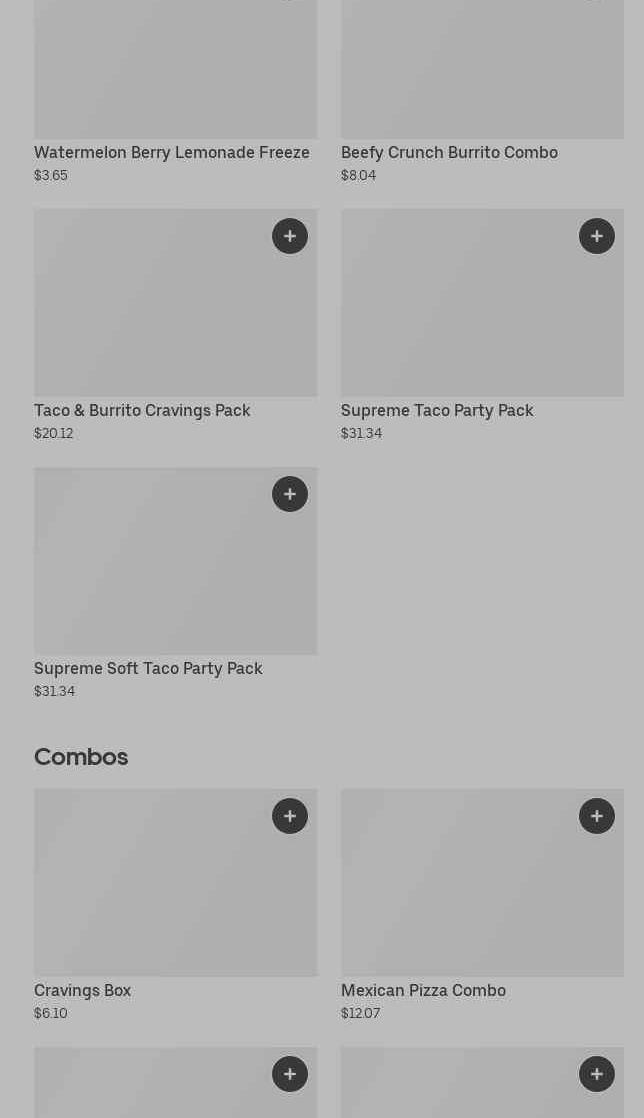
Task: Click plus button on bottom-left item card
Action: point(290,1074)
